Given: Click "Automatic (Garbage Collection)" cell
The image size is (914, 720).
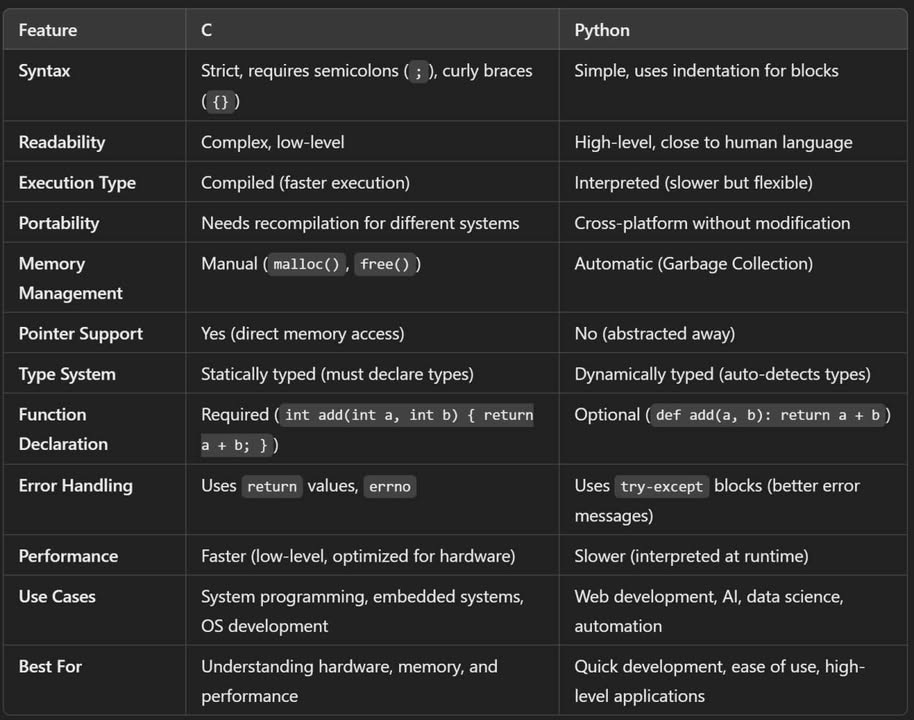Looking at the screenshot, I should click(693, 264).
